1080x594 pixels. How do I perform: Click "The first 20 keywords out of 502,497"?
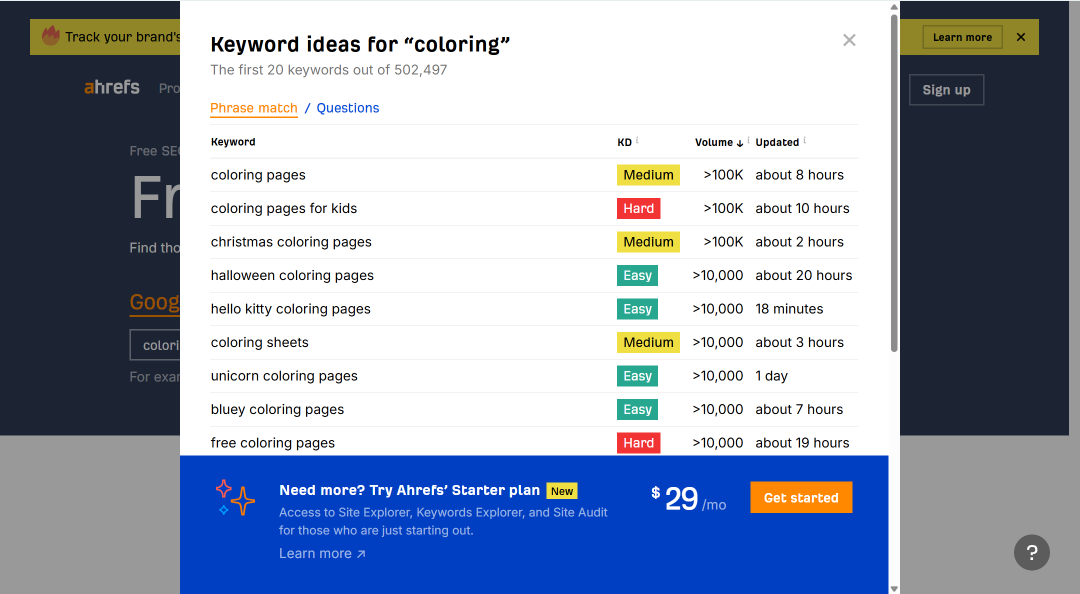click(329, 70)
